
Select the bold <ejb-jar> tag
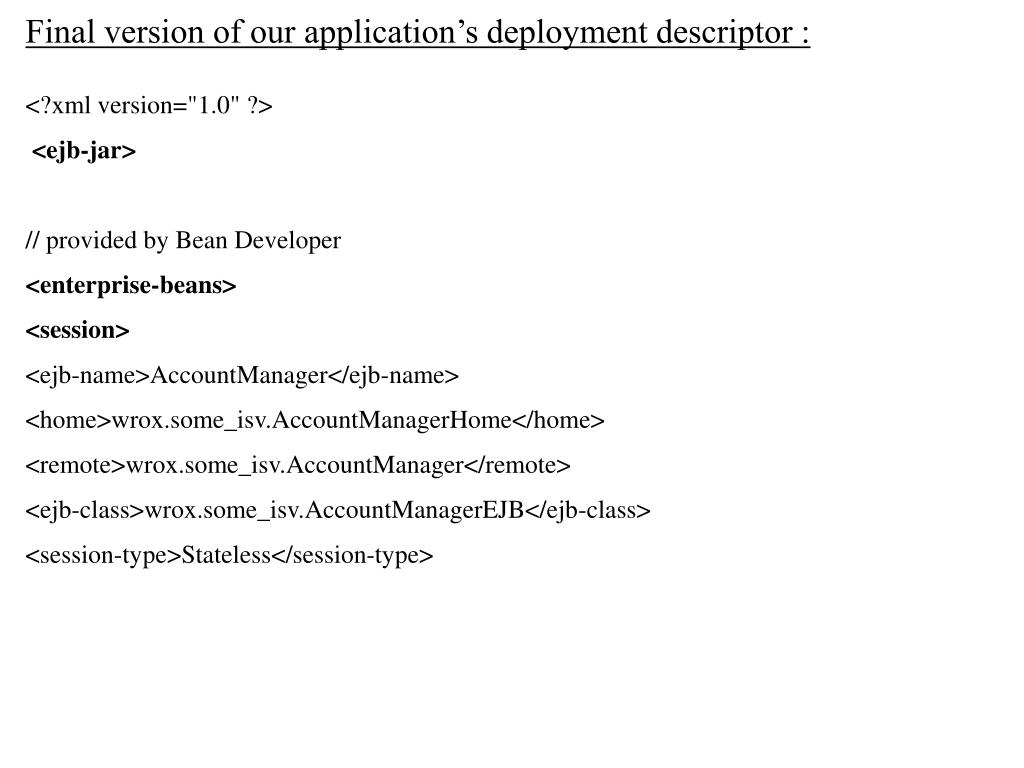[84, 151]
